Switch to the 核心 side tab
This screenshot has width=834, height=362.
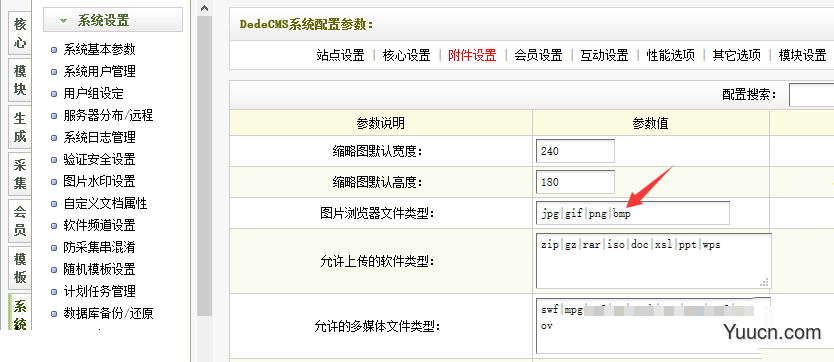tap(20, 33)
